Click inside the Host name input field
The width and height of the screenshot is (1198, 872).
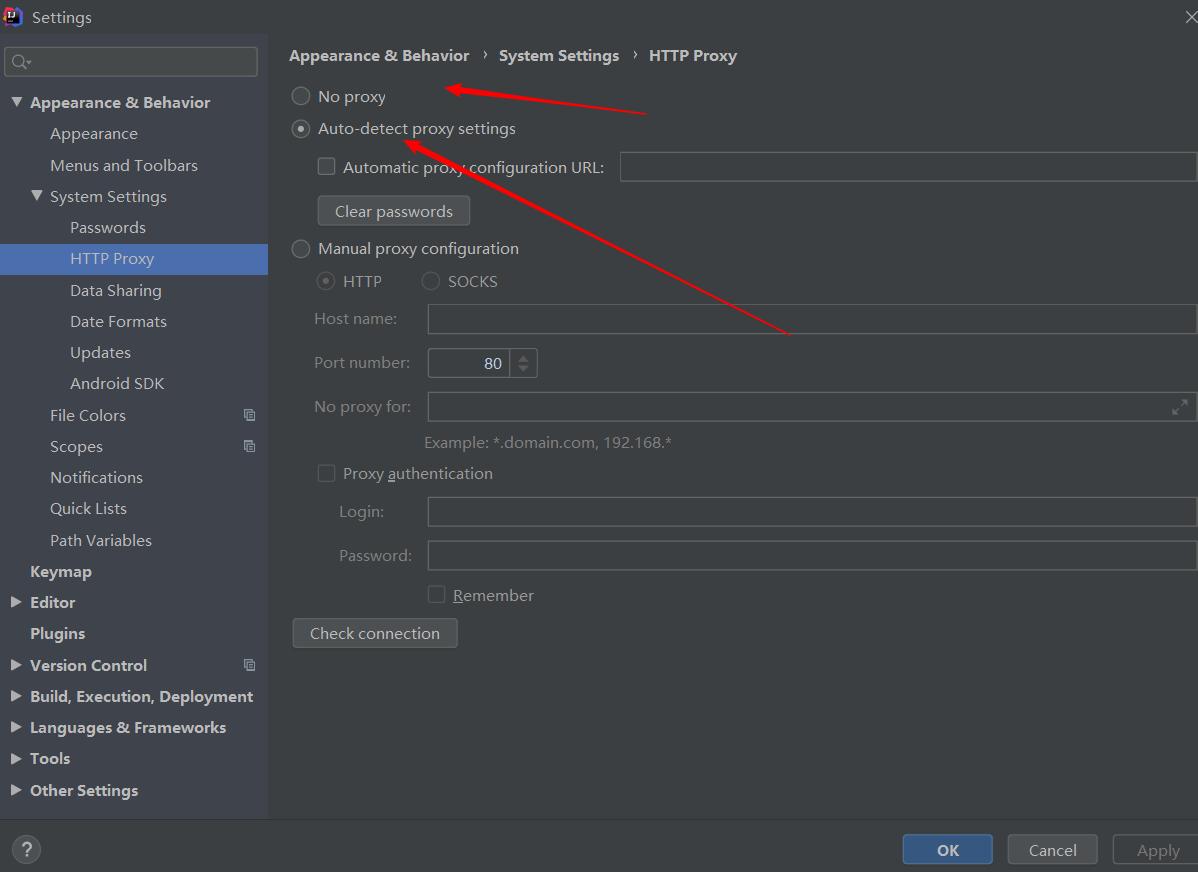tap(700, 318)
